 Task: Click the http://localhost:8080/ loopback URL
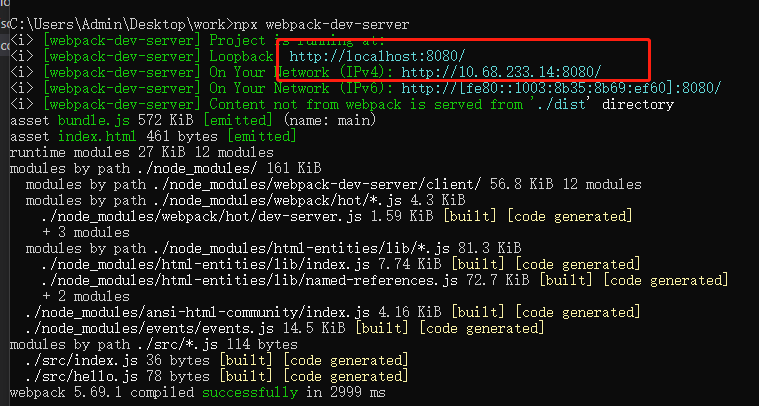coord(377,56)
